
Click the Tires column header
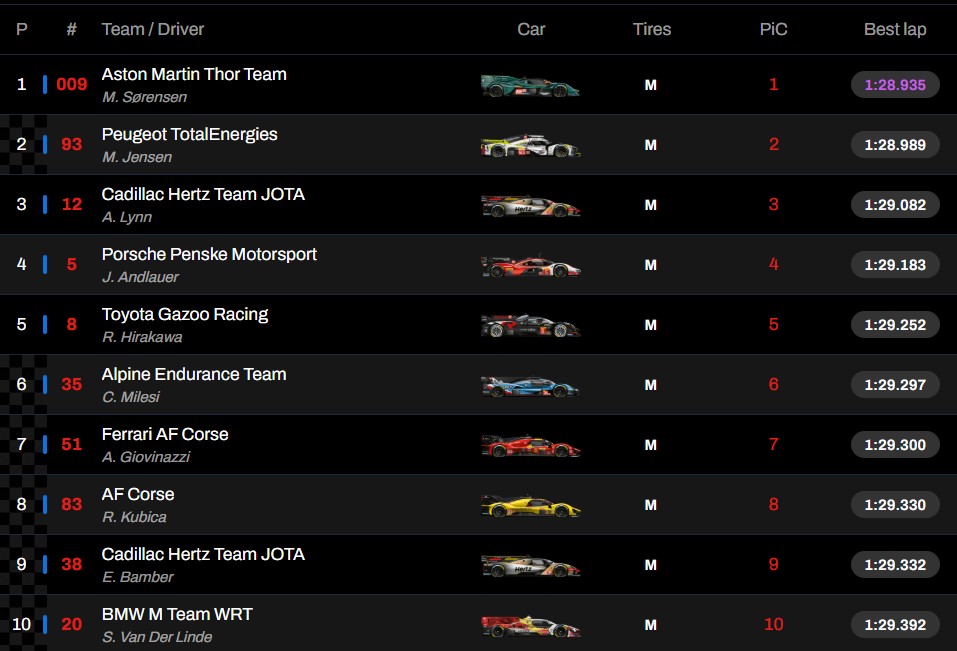point(652,29)
